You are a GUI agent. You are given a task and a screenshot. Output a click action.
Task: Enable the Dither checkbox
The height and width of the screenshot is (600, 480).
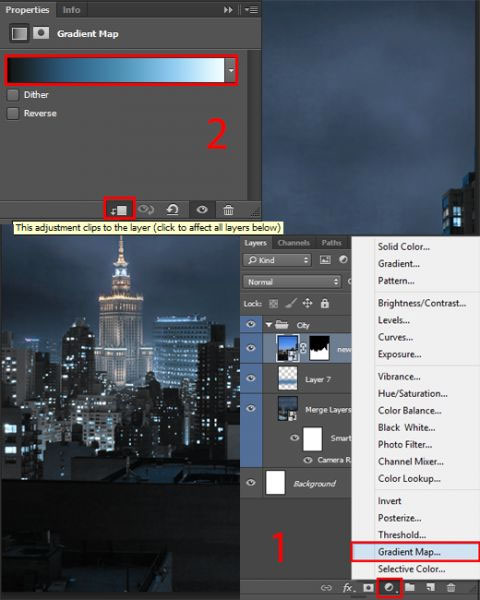[13, 95]
